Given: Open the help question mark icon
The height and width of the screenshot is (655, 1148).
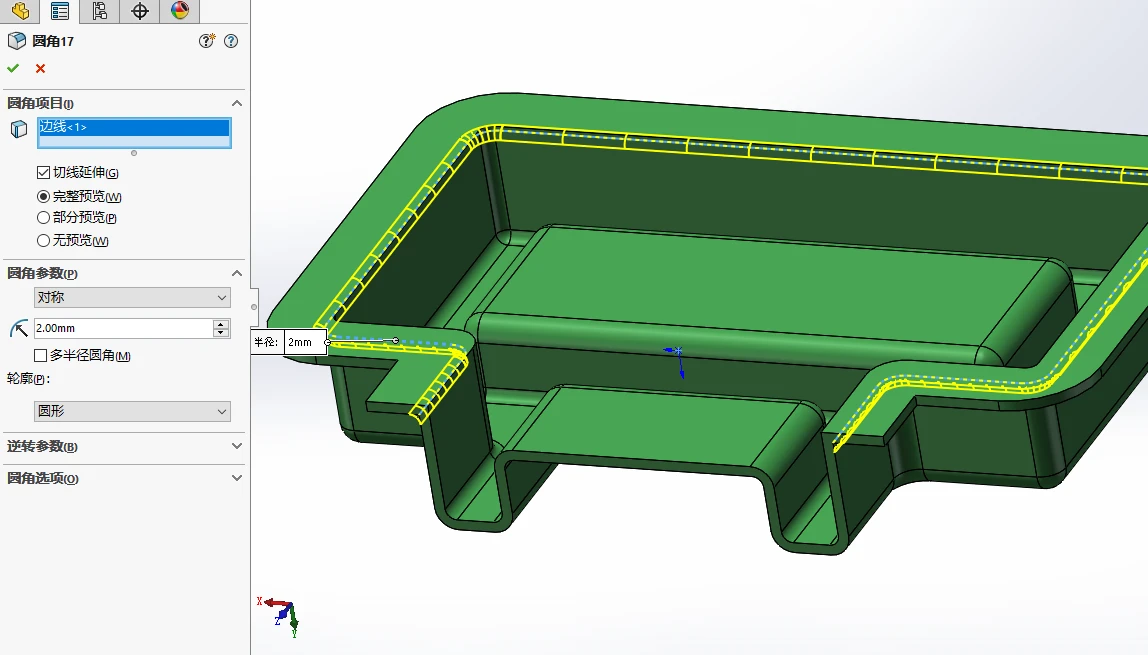Looking at the screenshot, I should click(231, 41).
